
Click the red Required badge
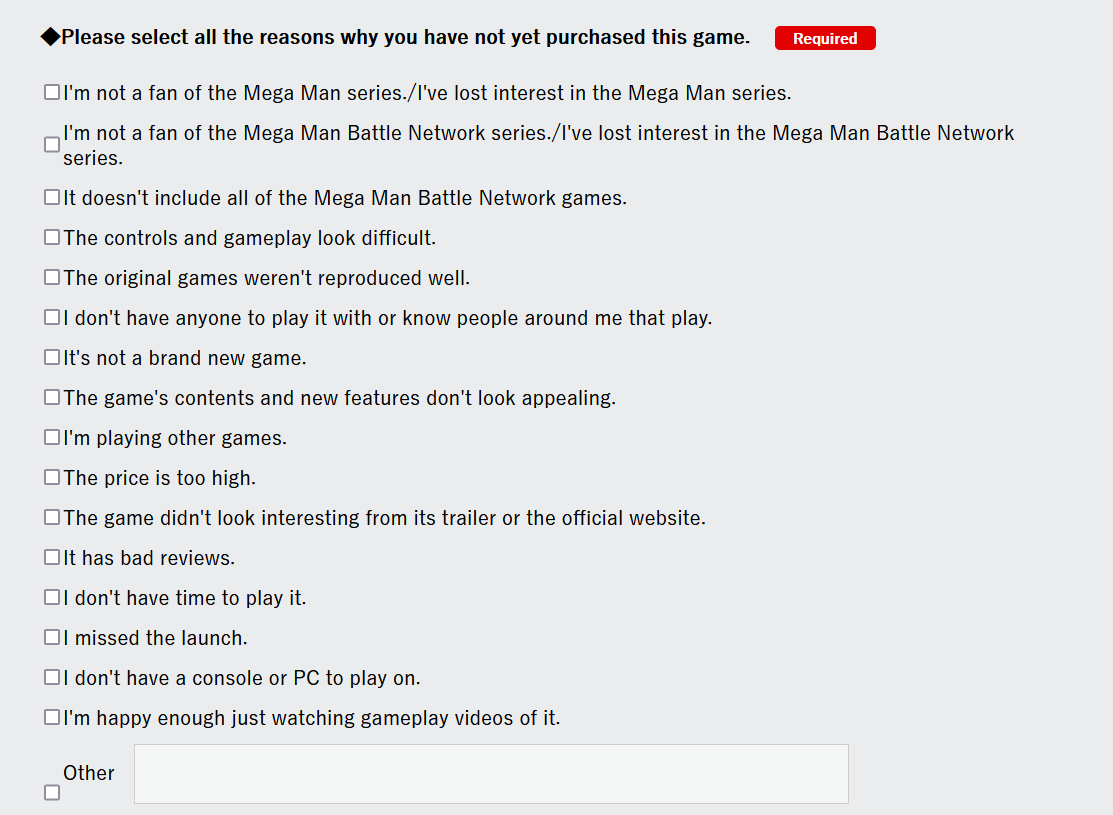825,38
